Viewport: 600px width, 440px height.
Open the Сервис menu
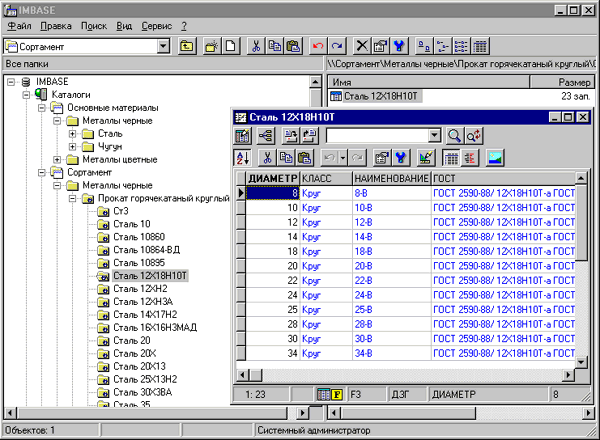pos(156,25)
